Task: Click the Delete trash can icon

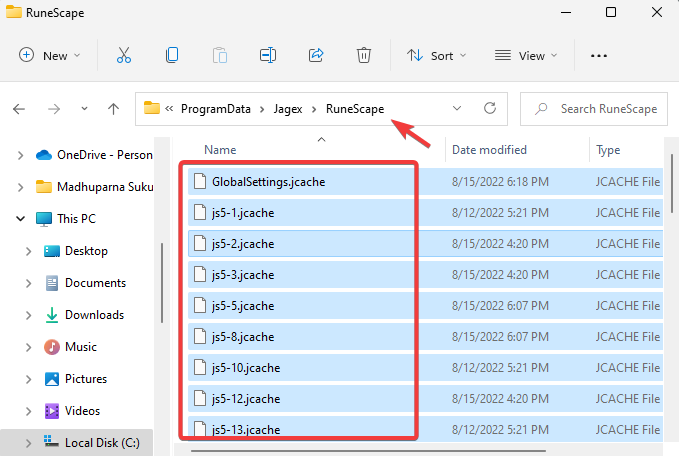Action: tap(364, 55)
